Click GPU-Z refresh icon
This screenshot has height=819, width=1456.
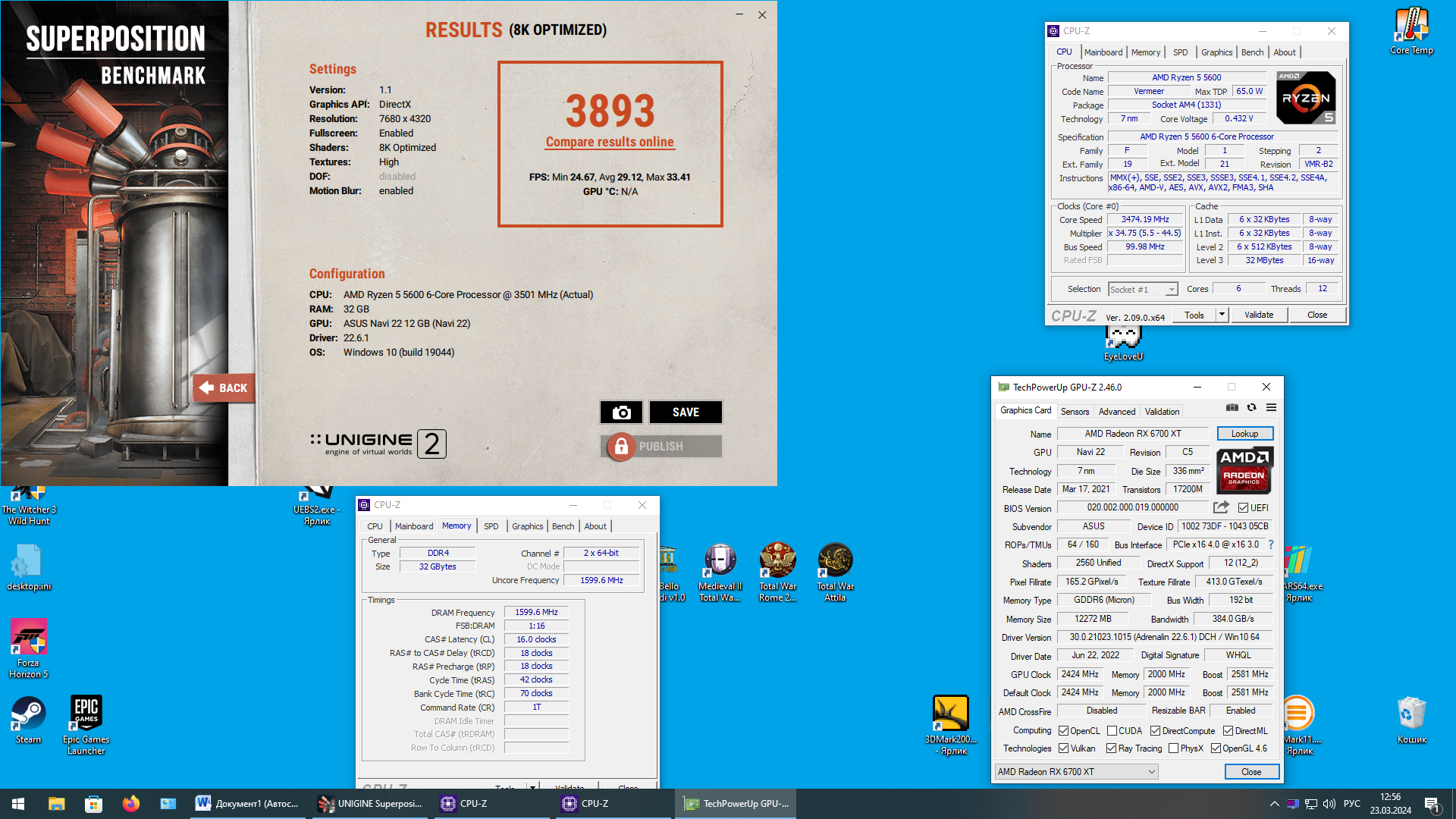(x=1252, y=408)
